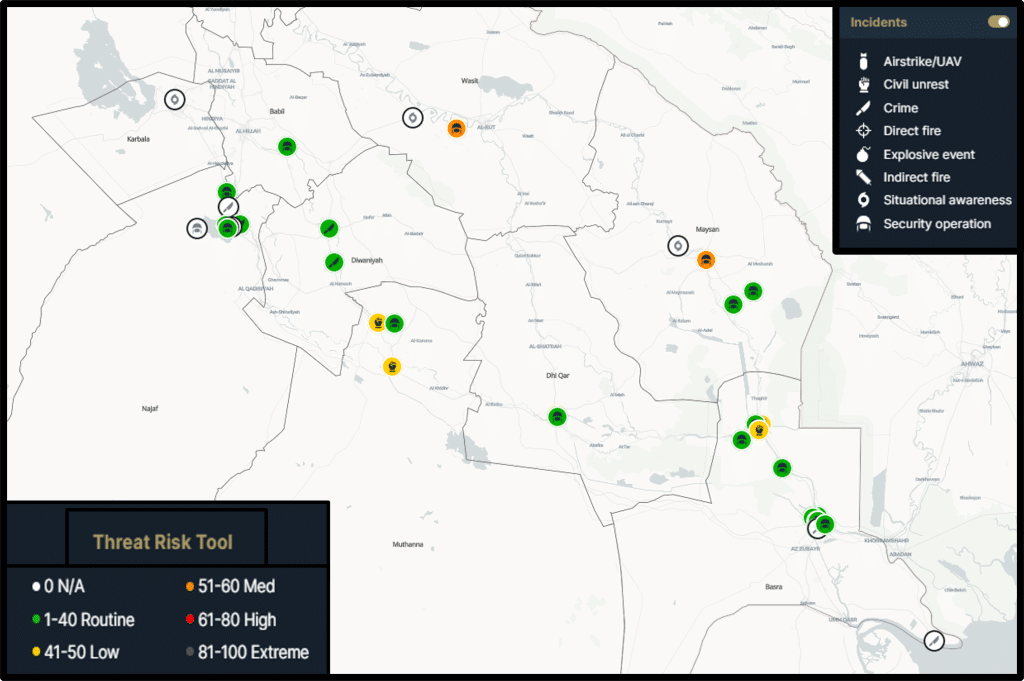Image resolution: width=1024 pixels, height=681 pixels.
Task: Click the Muthanna province label on map
Action: click(408, 545)
